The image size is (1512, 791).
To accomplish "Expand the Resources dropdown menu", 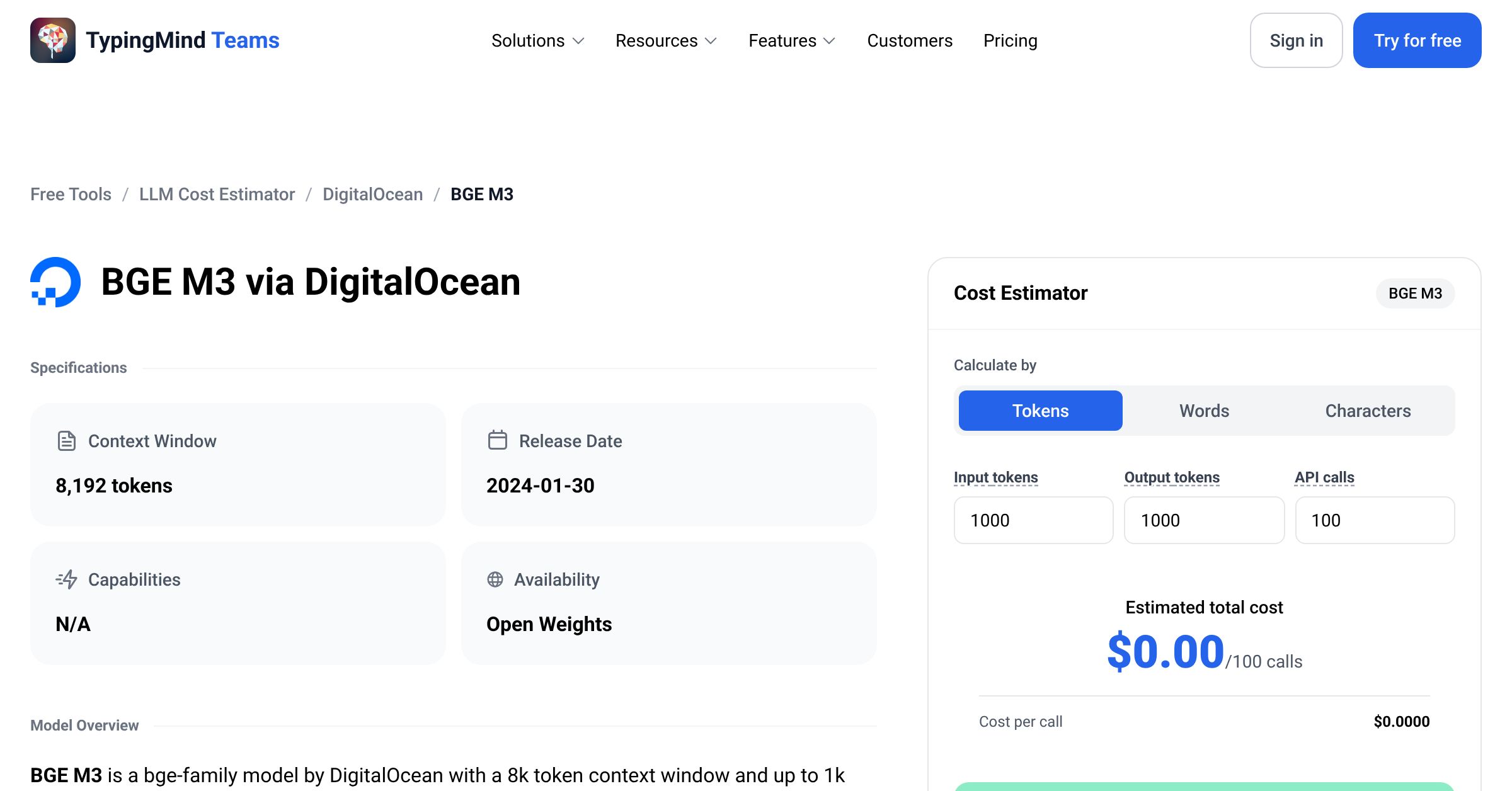I will tap(667, 40).
